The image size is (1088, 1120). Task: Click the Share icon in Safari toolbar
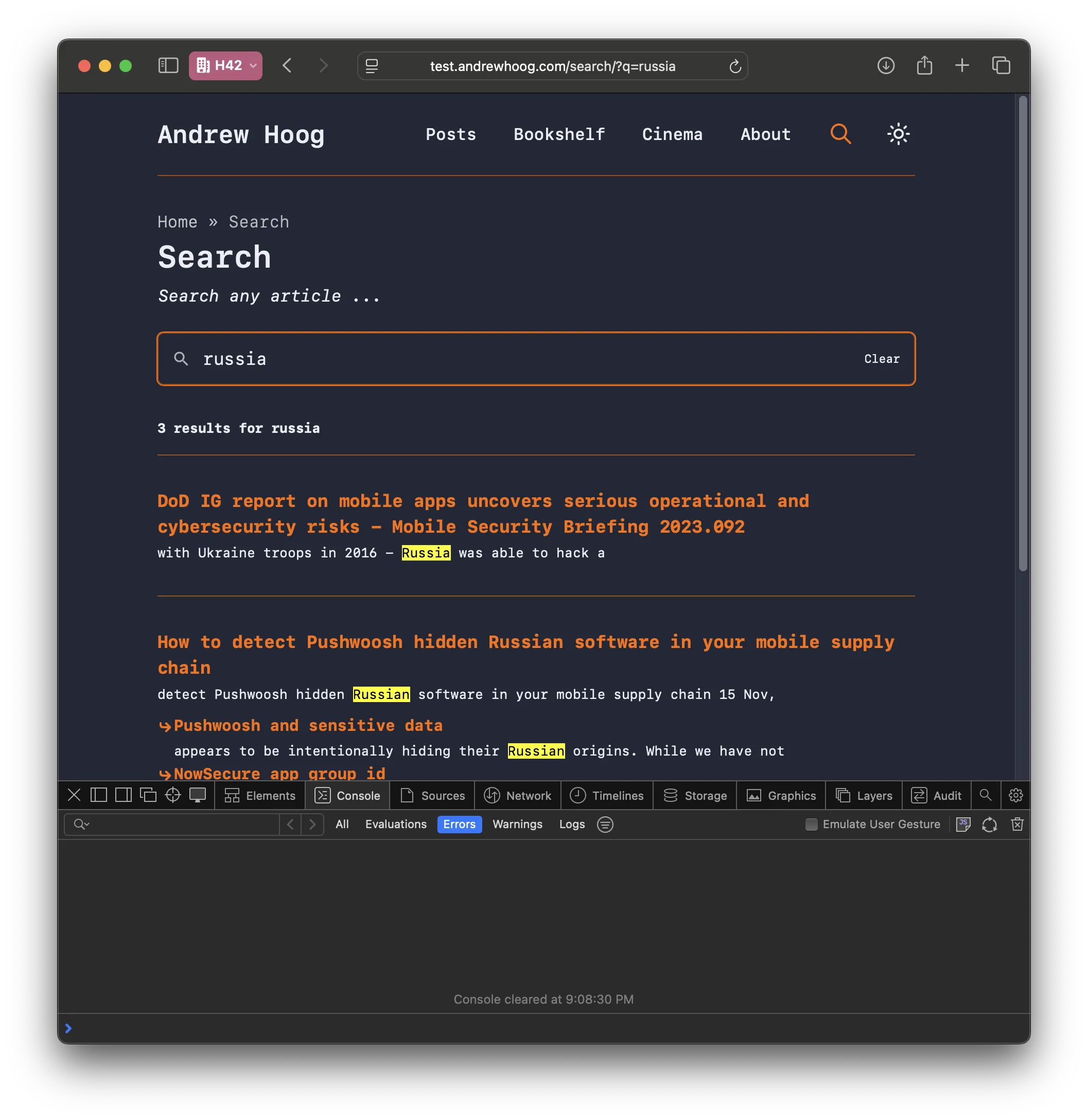pos(924,66)
